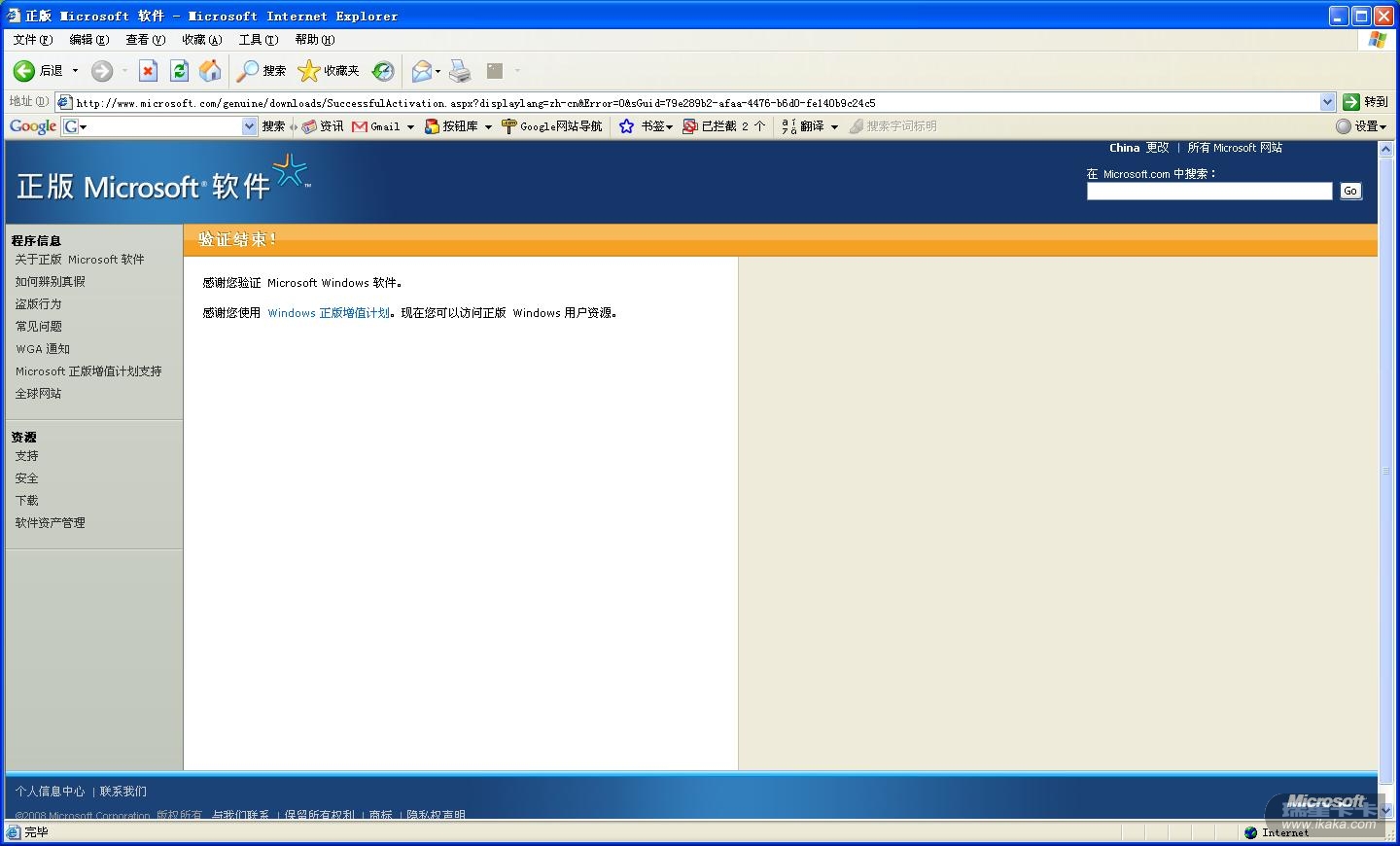This screenshot has height=846, width=1400.
Task: Open the Favorites (收藏夹) star
Action: 309,71
